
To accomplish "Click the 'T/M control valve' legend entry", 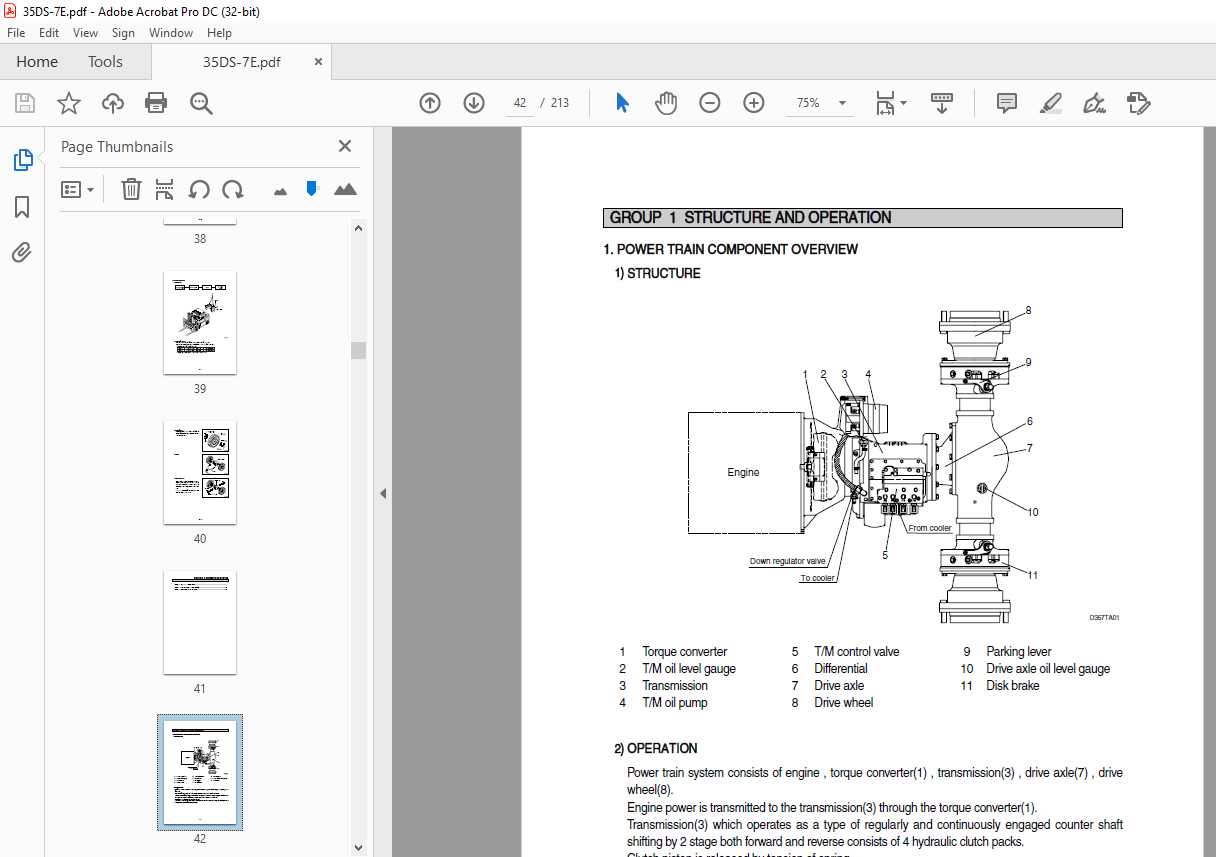I will pos(857,651).
